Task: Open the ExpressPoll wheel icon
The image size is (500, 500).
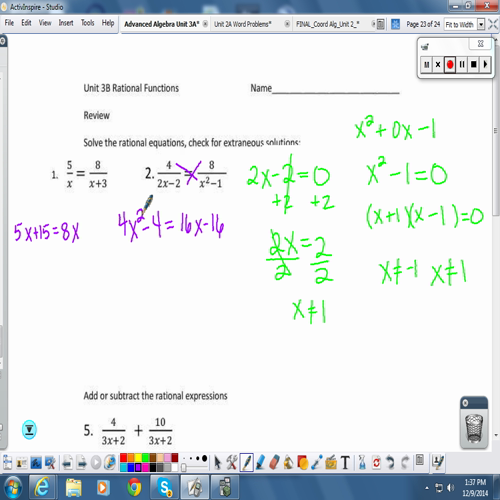Action: tap(110, 462)
